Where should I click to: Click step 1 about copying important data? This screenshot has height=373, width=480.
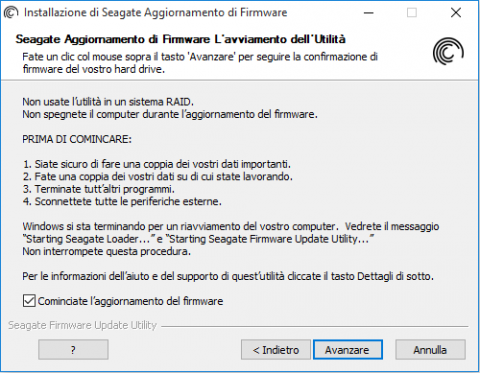pos(157,164)
